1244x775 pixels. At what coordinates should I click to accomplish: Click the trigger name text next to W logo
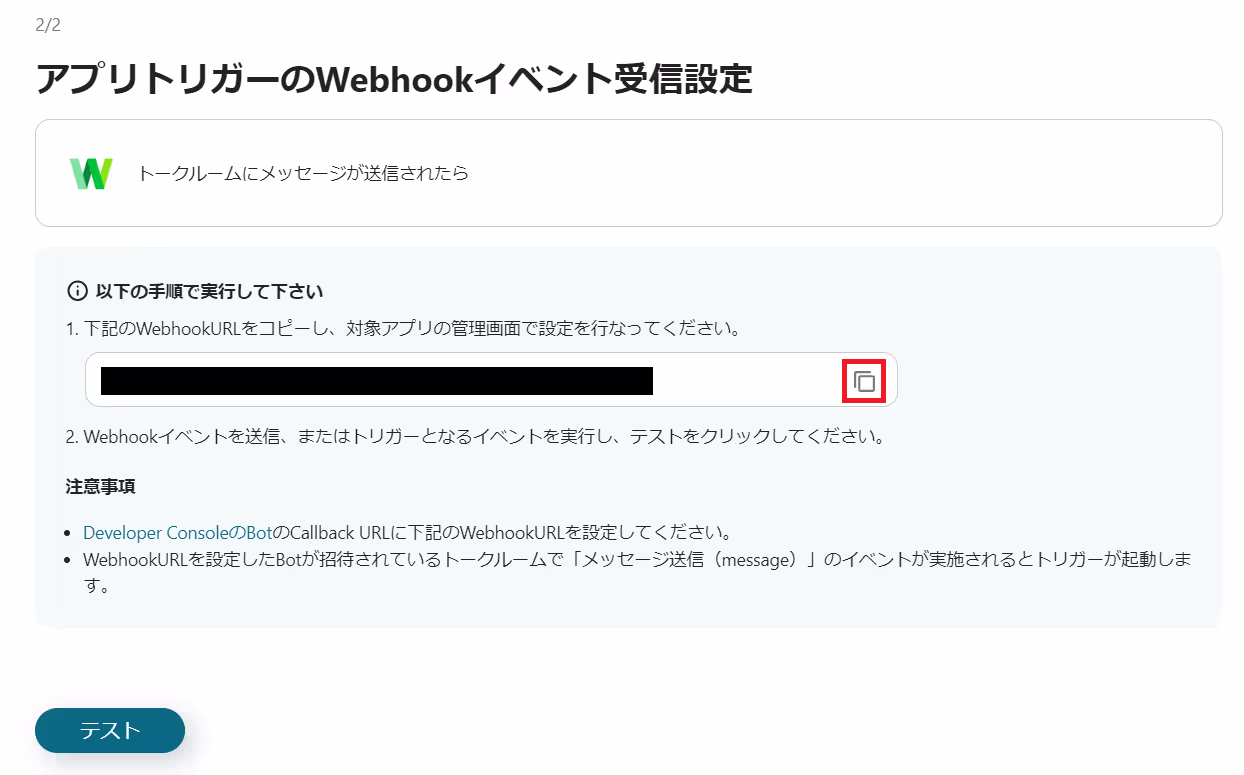tap(303, 174)
